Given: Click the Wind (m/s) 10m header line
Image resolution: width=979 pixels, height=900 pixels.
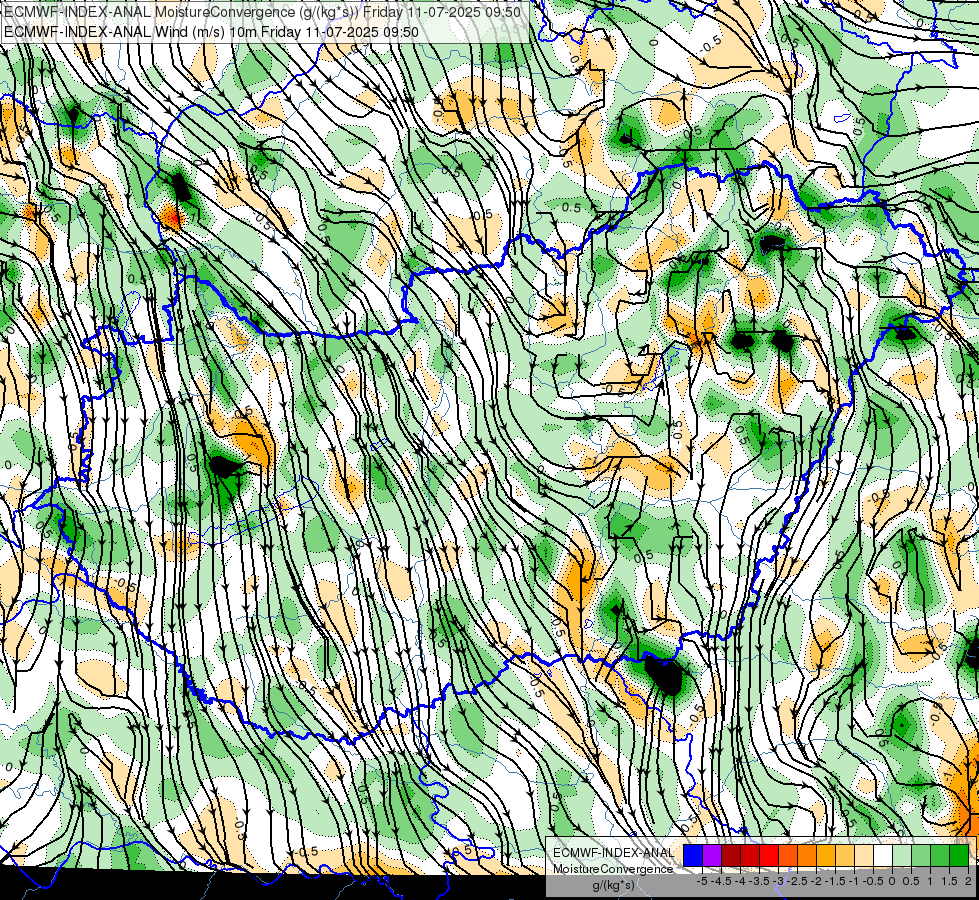Looking at the screenshot, I should click(x=211, y=32).
